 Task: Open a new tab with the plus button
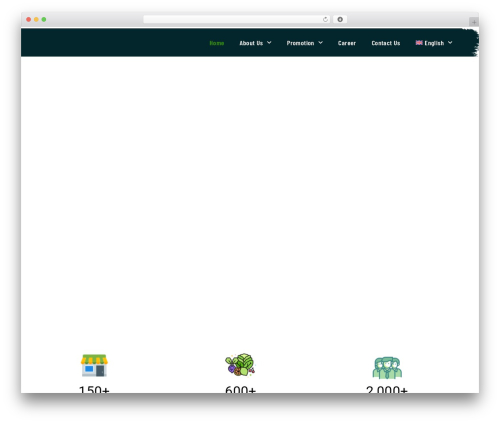pyautogui.click(x=474, y=22)
